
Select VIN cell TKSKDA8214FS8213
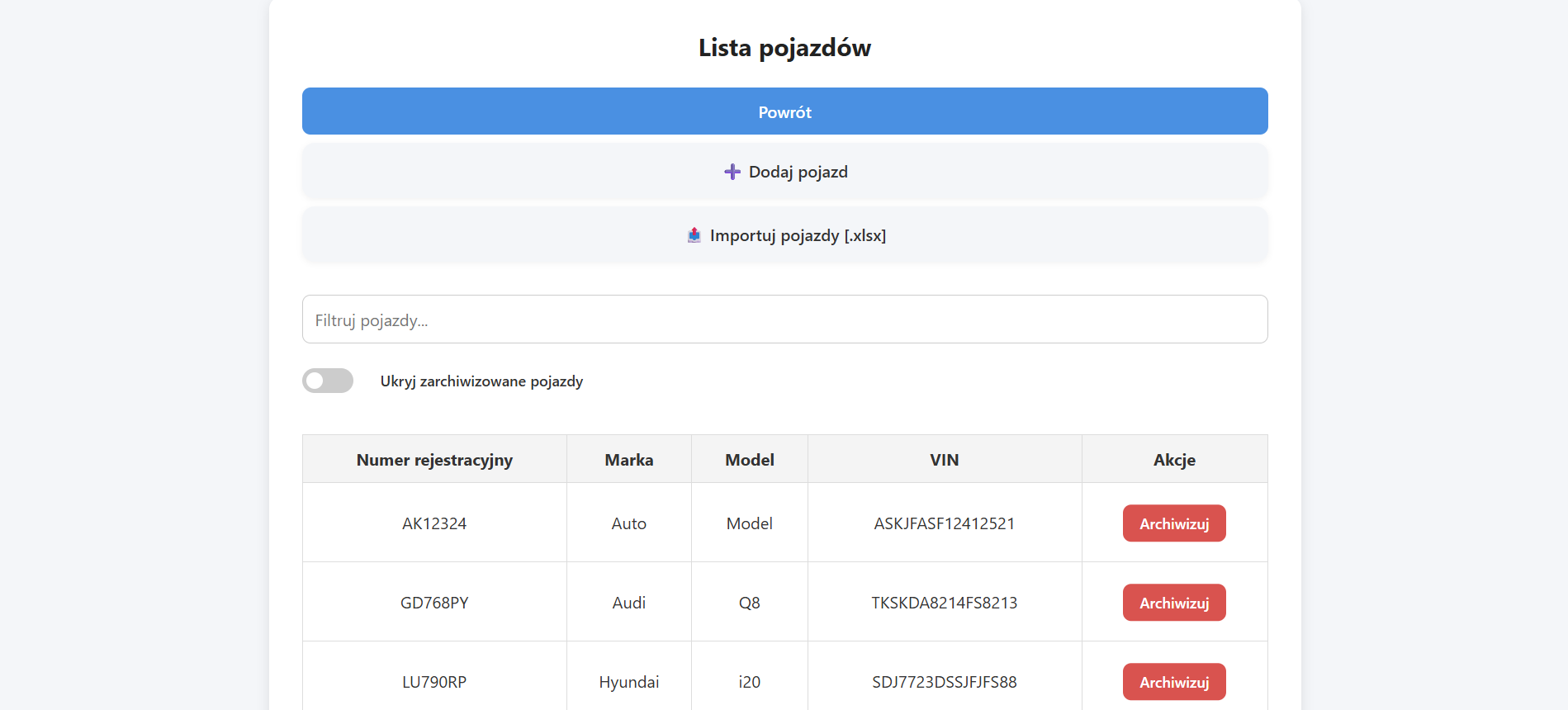coord(944,603)
